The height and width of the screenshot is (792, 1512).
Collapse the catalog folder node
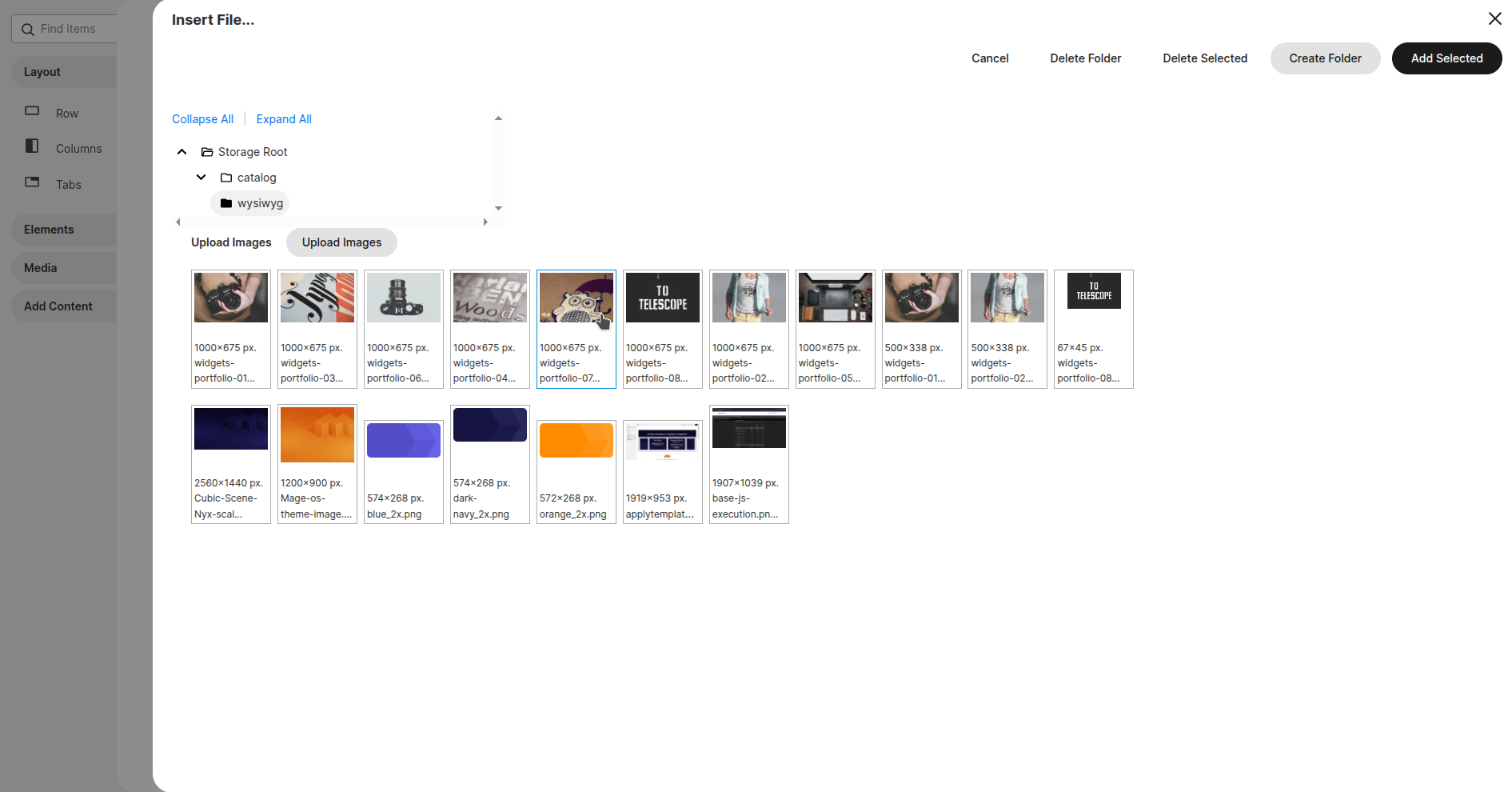(x=201, y=177)
